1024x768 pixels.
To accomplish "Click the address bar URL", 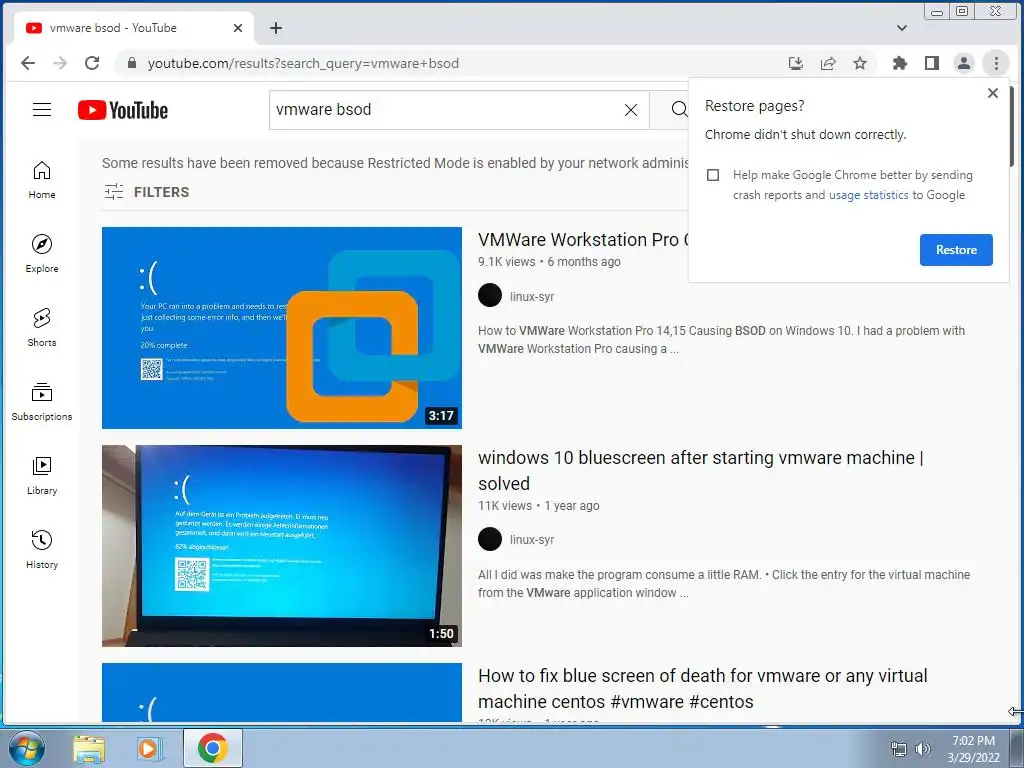I will 303,63.
